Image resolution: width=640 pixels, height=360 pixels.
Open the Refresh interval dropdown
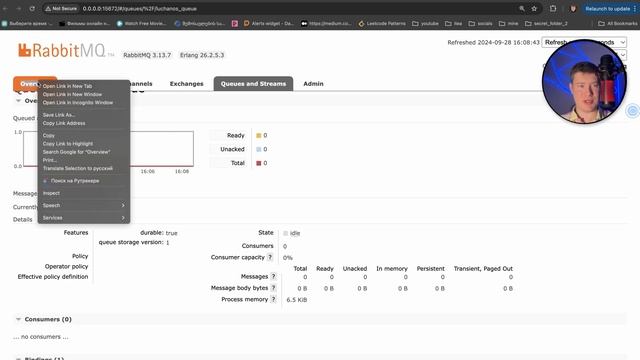[584, 42]
